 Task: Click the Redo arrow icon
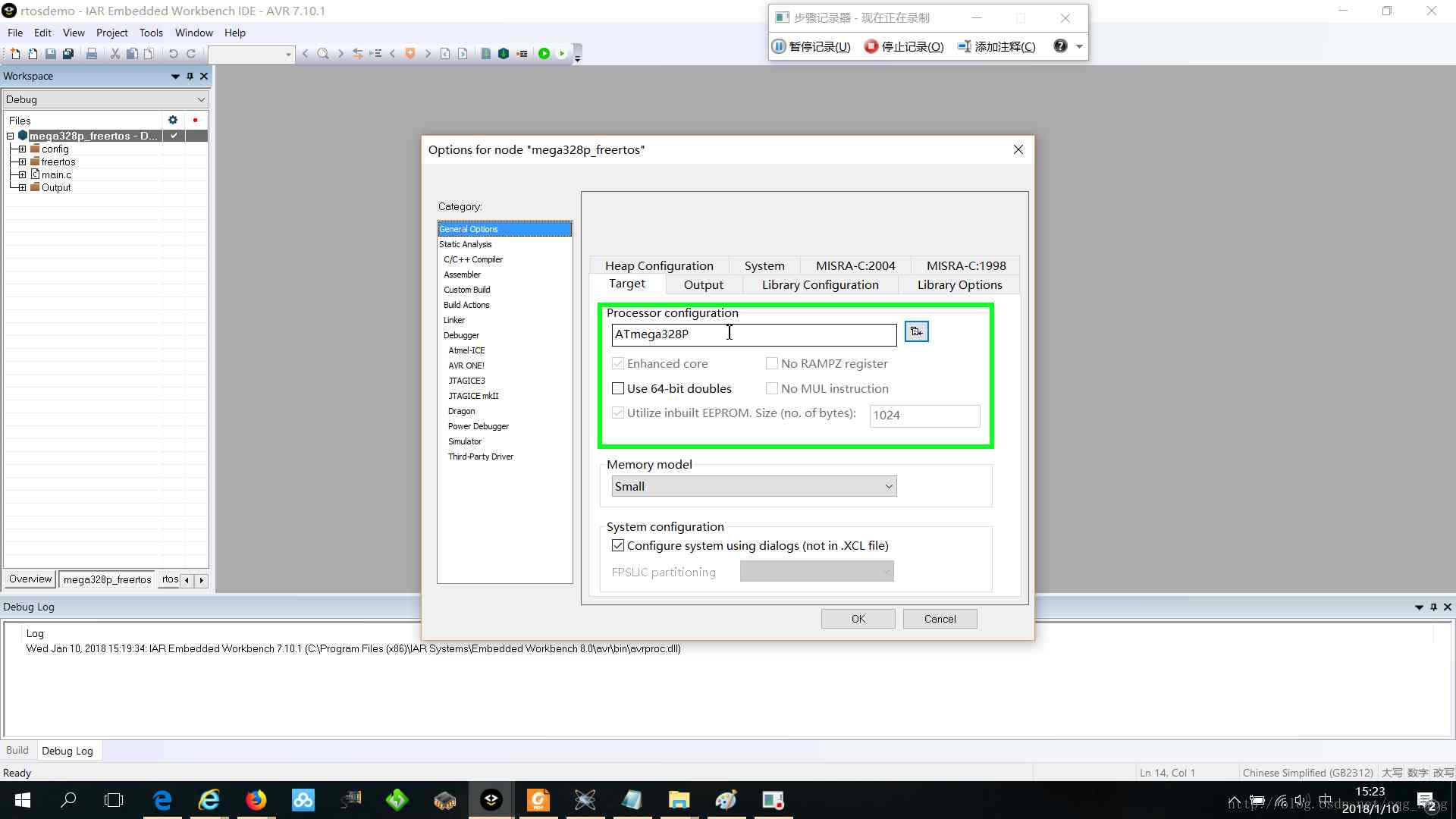pyautogui.click(x=191, y=54)
